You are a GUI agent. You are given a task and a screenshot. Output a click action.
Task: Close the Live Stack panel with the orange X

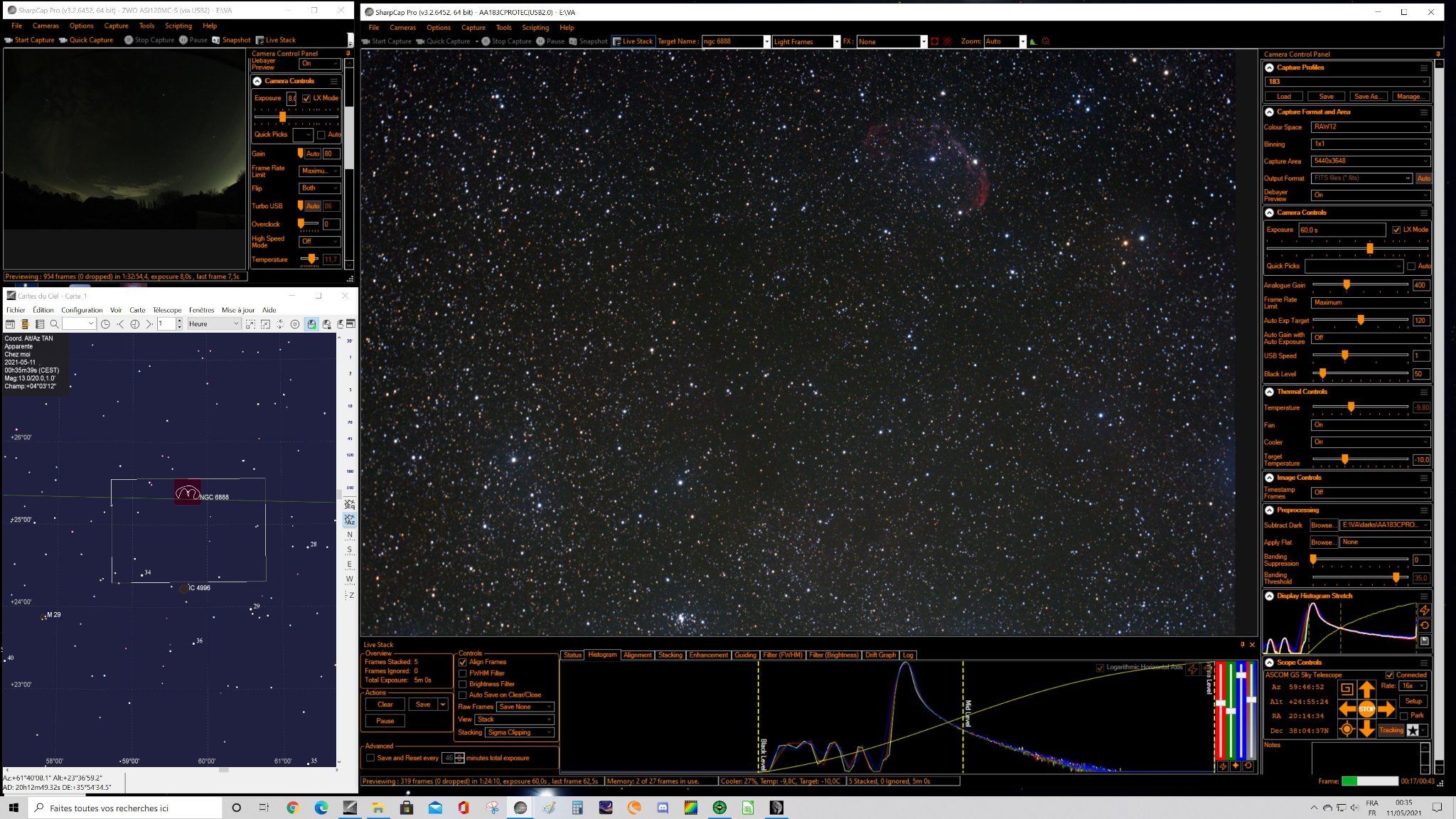[x=1253, y=645]
